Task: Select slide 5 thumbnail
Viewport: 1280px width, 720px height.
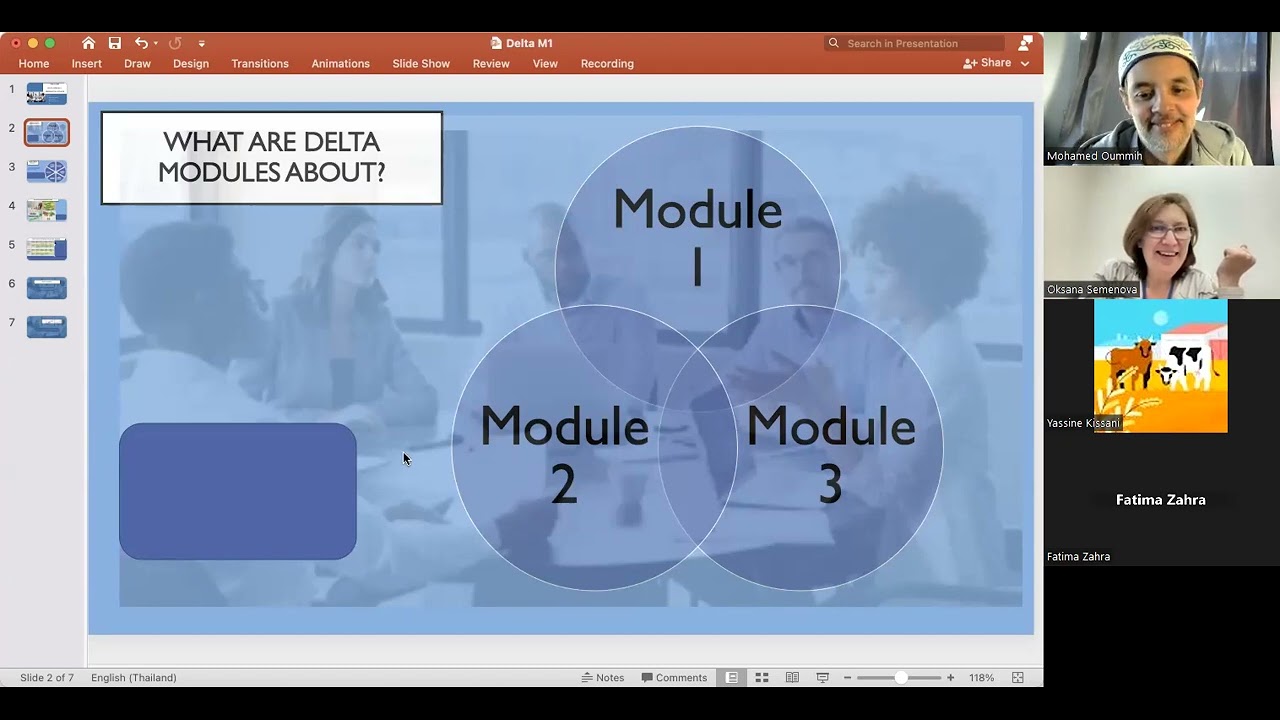Action: pos(47,249)
